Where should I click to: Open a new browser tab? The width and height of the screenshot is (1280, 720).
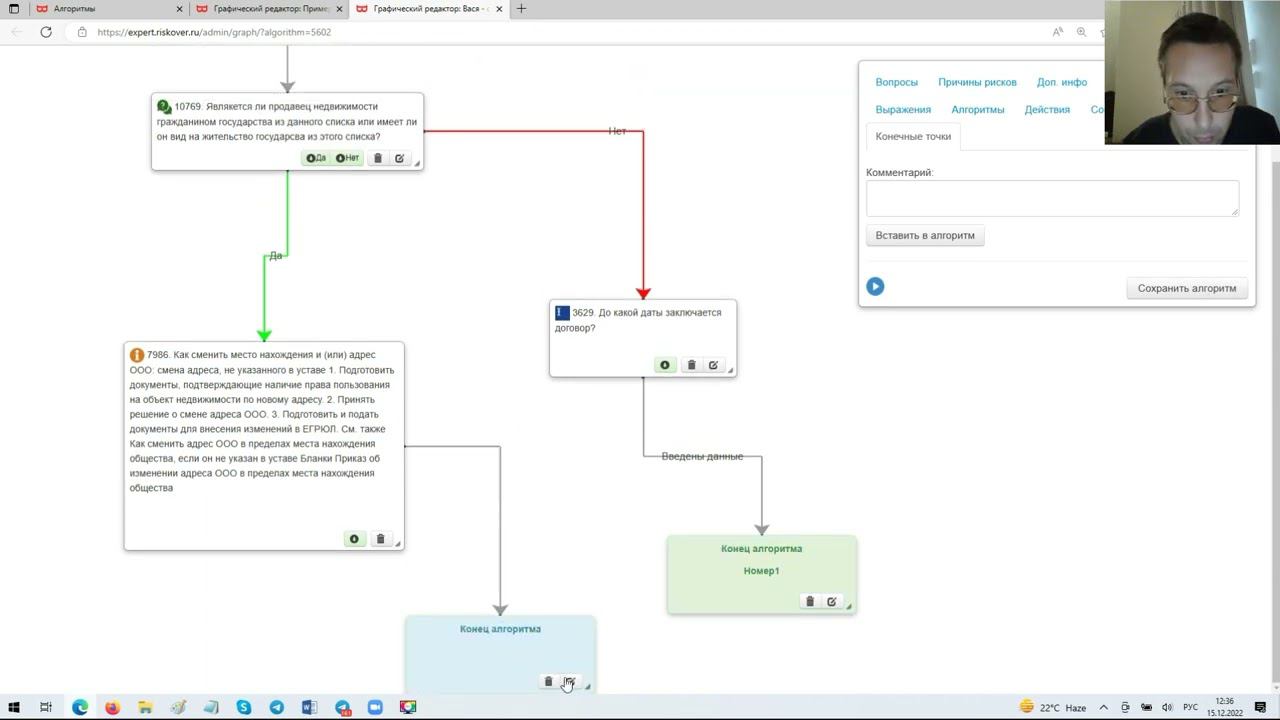click(521, 9)
